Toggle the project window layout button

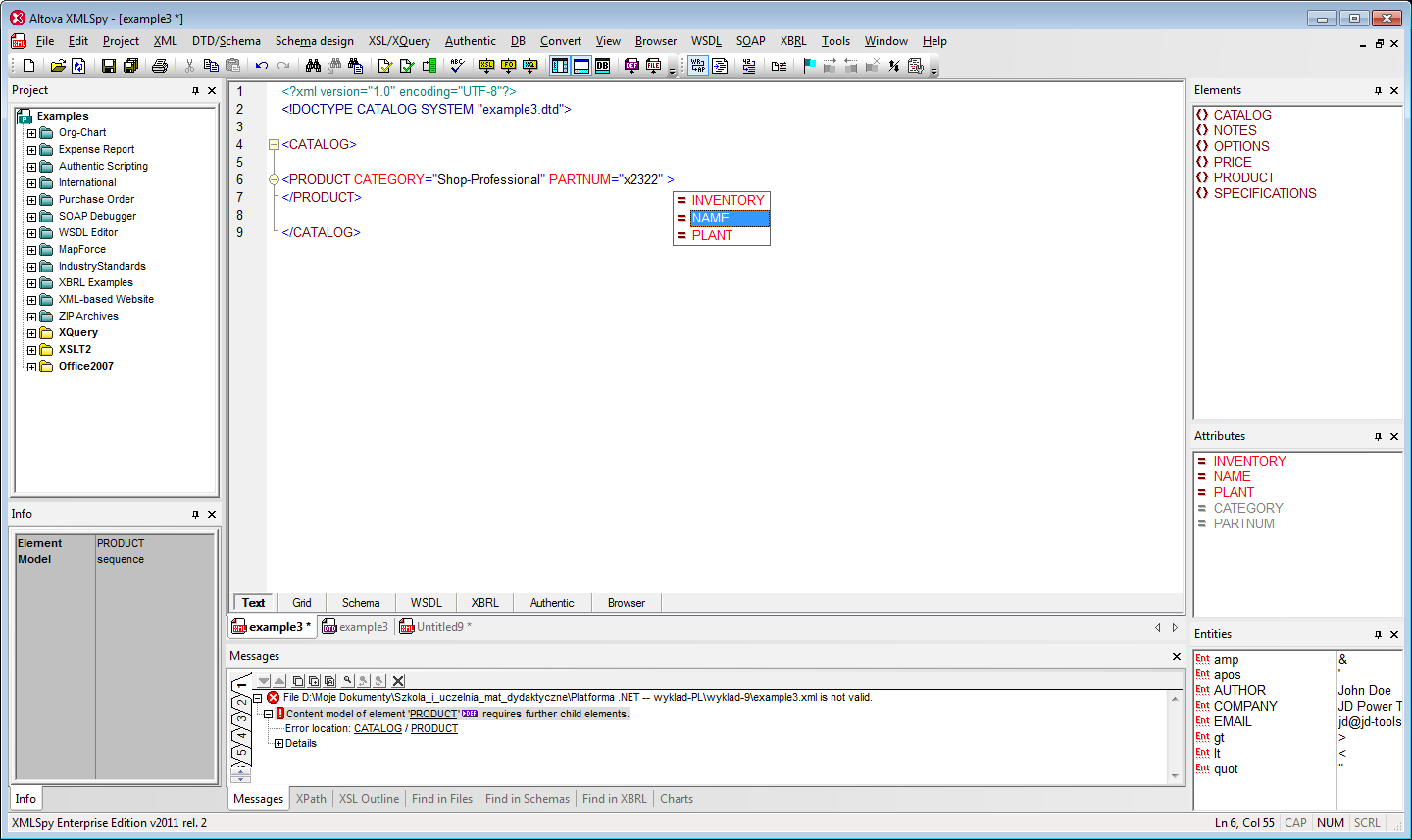pyautogui.click(x=559, y=66)
